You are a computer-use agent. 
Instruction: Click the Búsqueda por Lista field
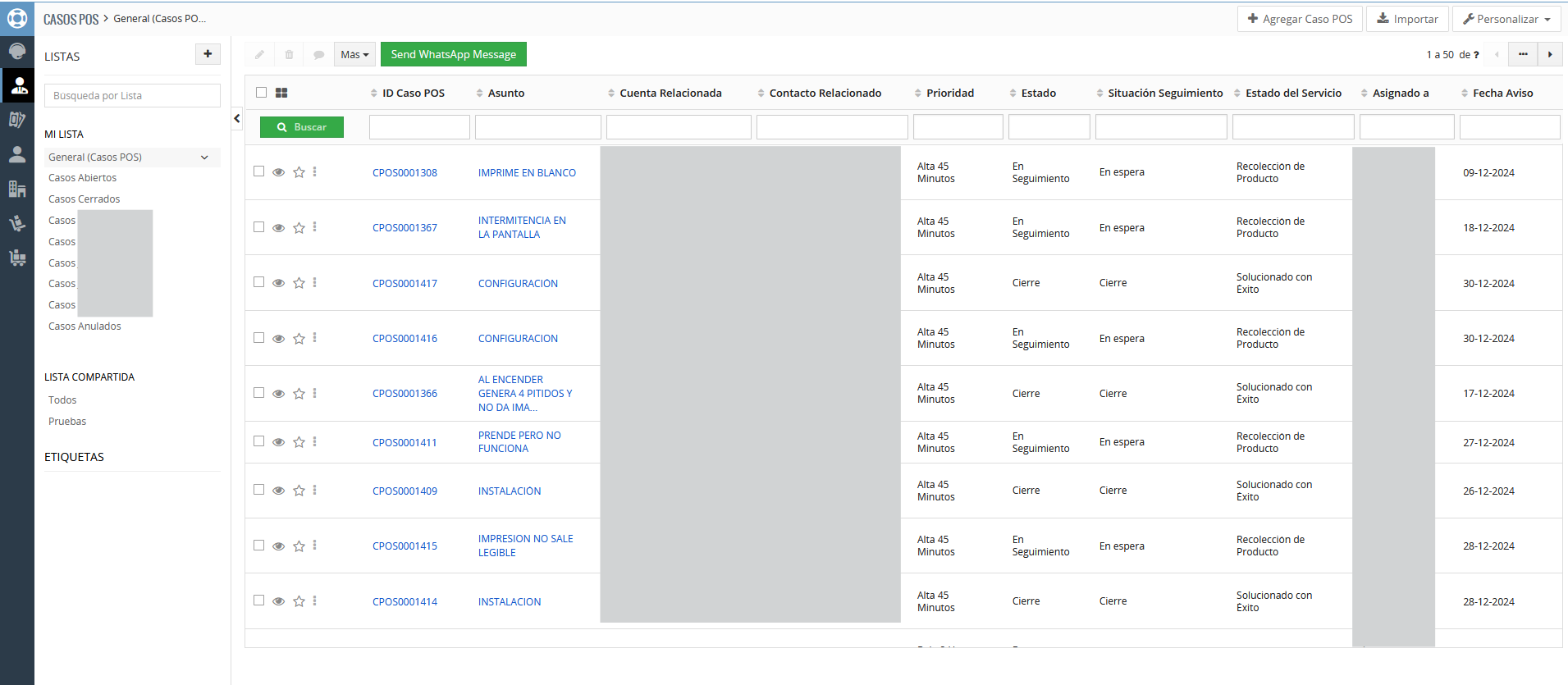(132, 96)
